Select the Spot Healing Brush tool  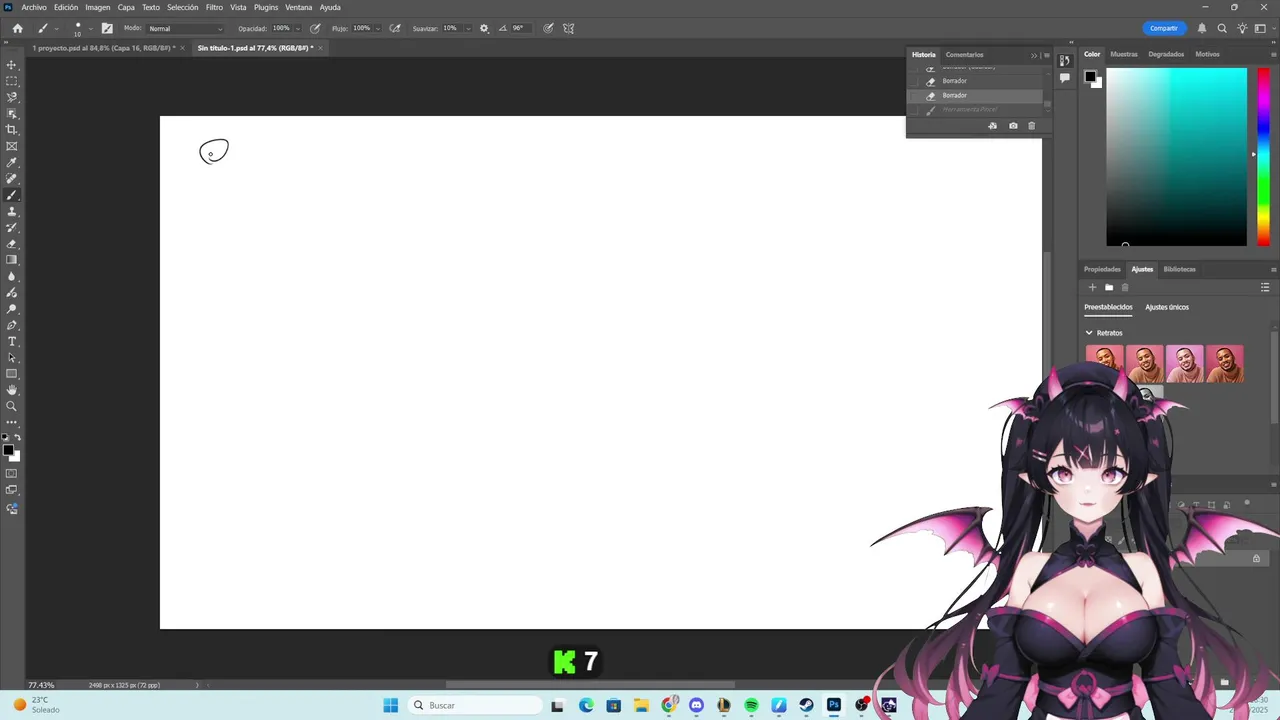(12, 179)
